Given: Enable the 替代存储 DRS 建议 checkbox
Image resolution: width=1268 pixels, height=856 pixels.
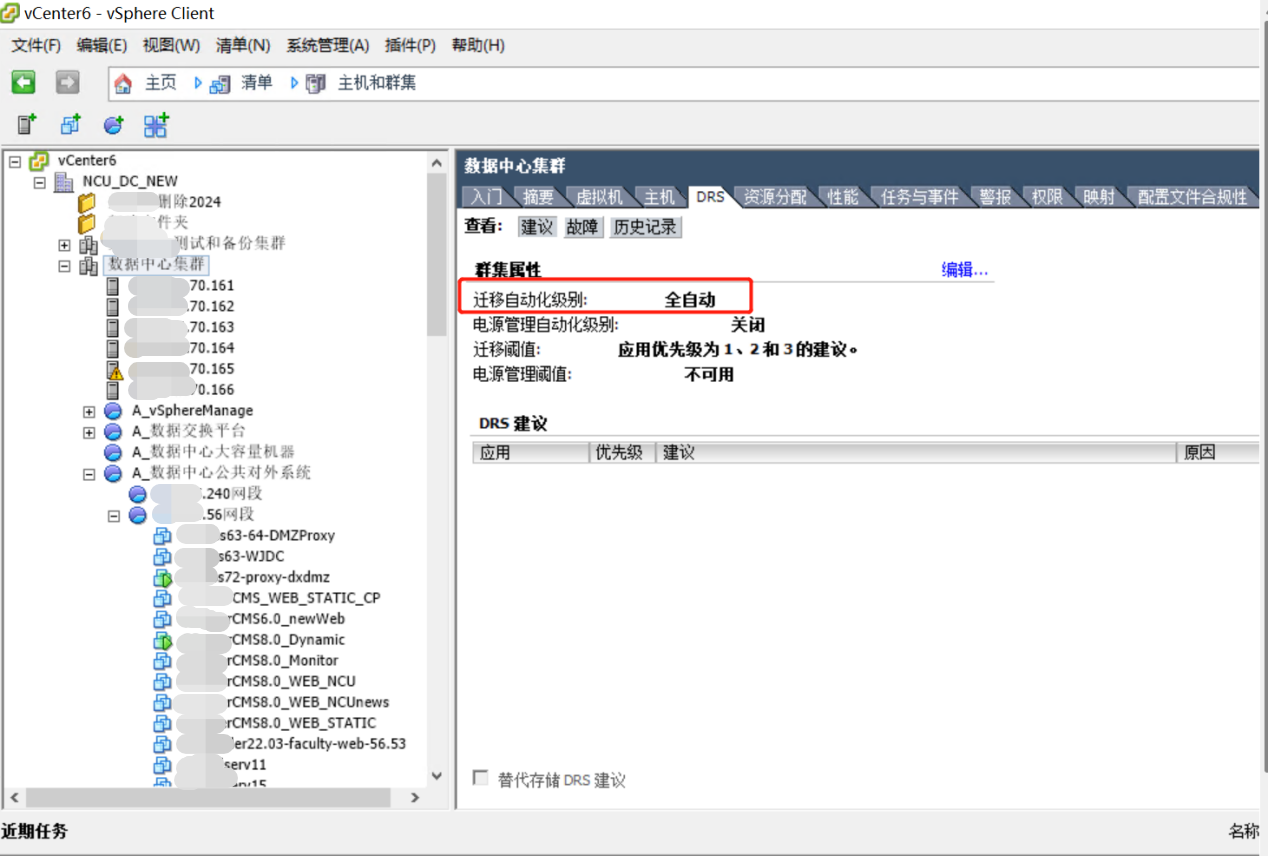Looking at the screenshot, I should pos(480,781).
